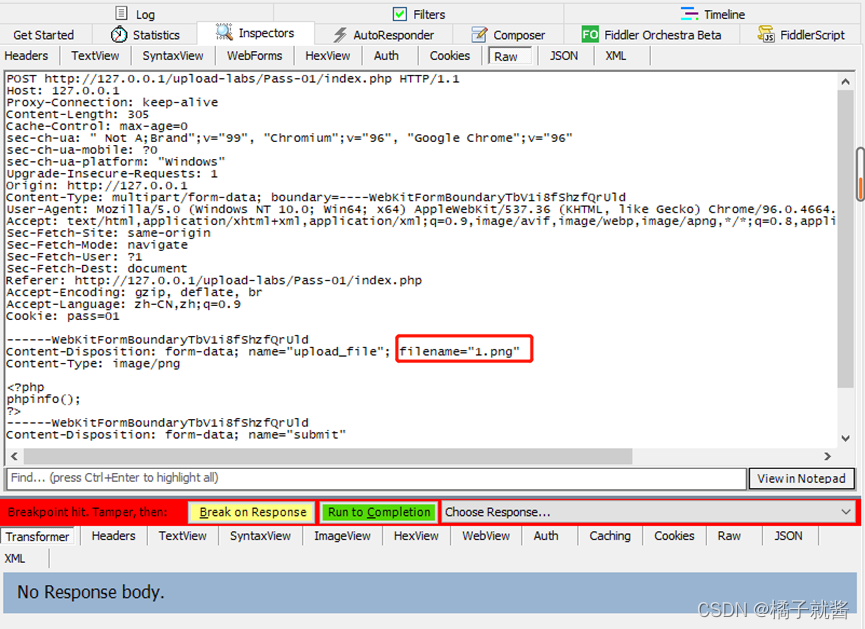Image resolution: width=865 pixels, height=629 pixels.
Task: Select the response Auth tab
Action: coord(546,536)
